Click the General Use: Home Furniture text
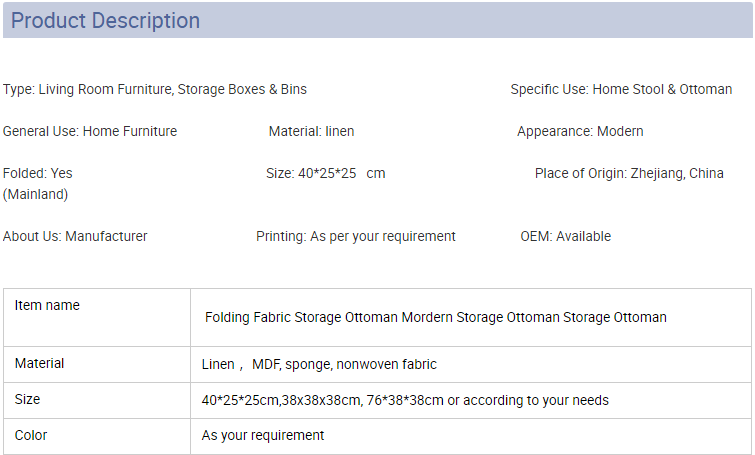Screen dimensions: 755x455 click(x=90, y=131)
